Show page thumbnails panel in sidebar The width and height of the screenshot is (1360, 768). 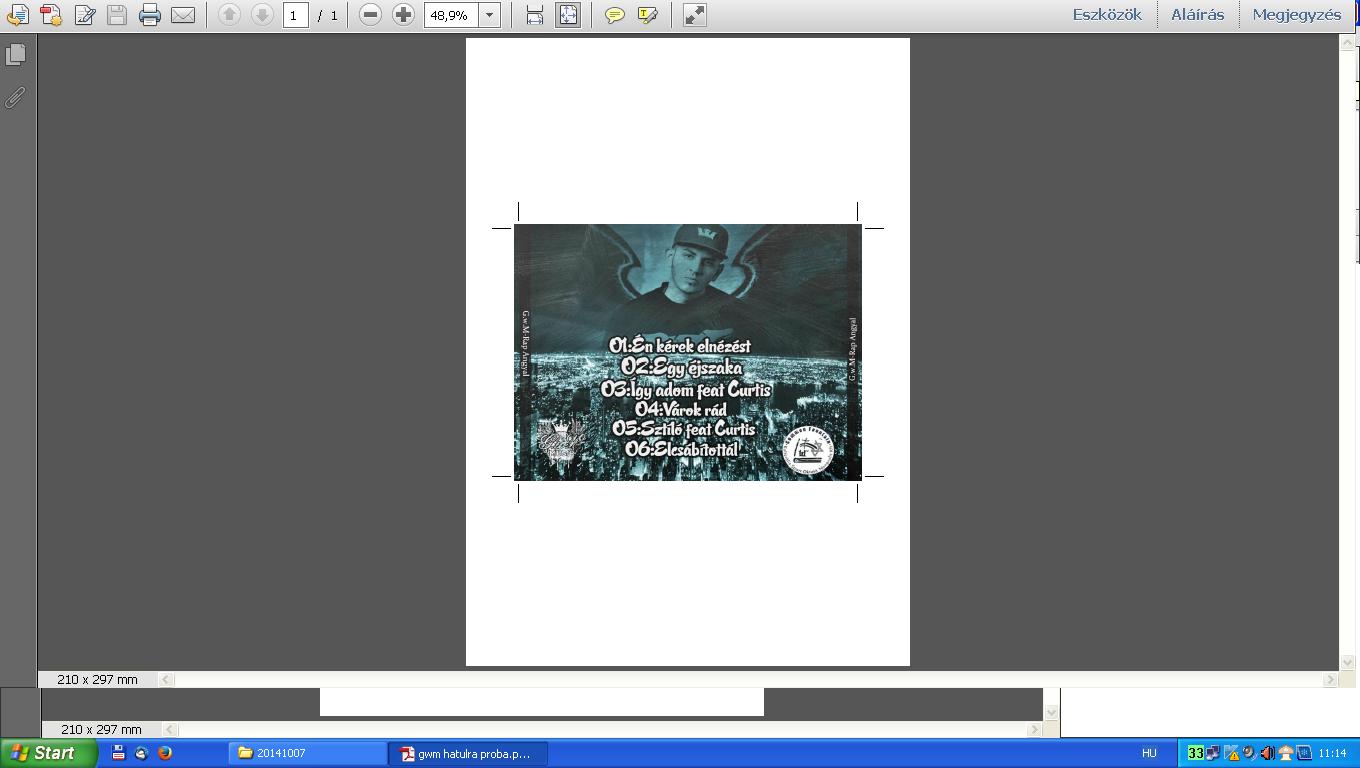click(x=16, y=55)
